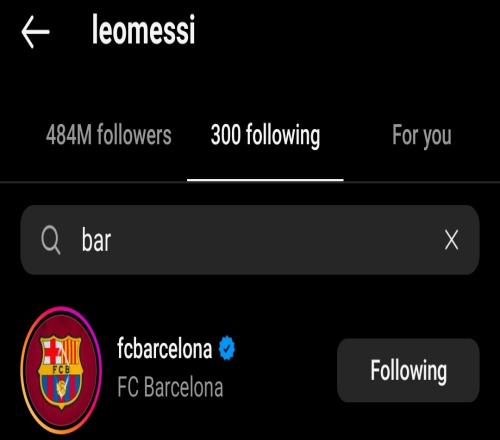Tap the leomessi title in the header
This screenshot has width=500, height=440.
click(143, 29)
